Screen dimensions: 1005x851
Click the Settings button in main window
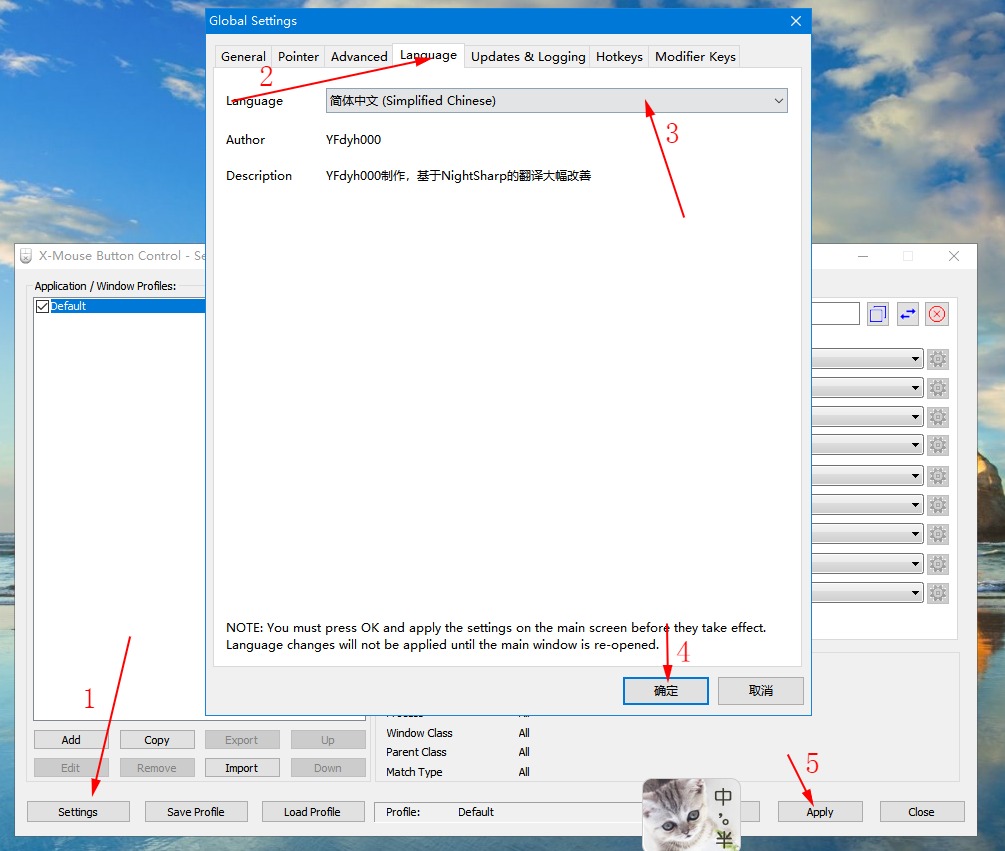point(78,812)
